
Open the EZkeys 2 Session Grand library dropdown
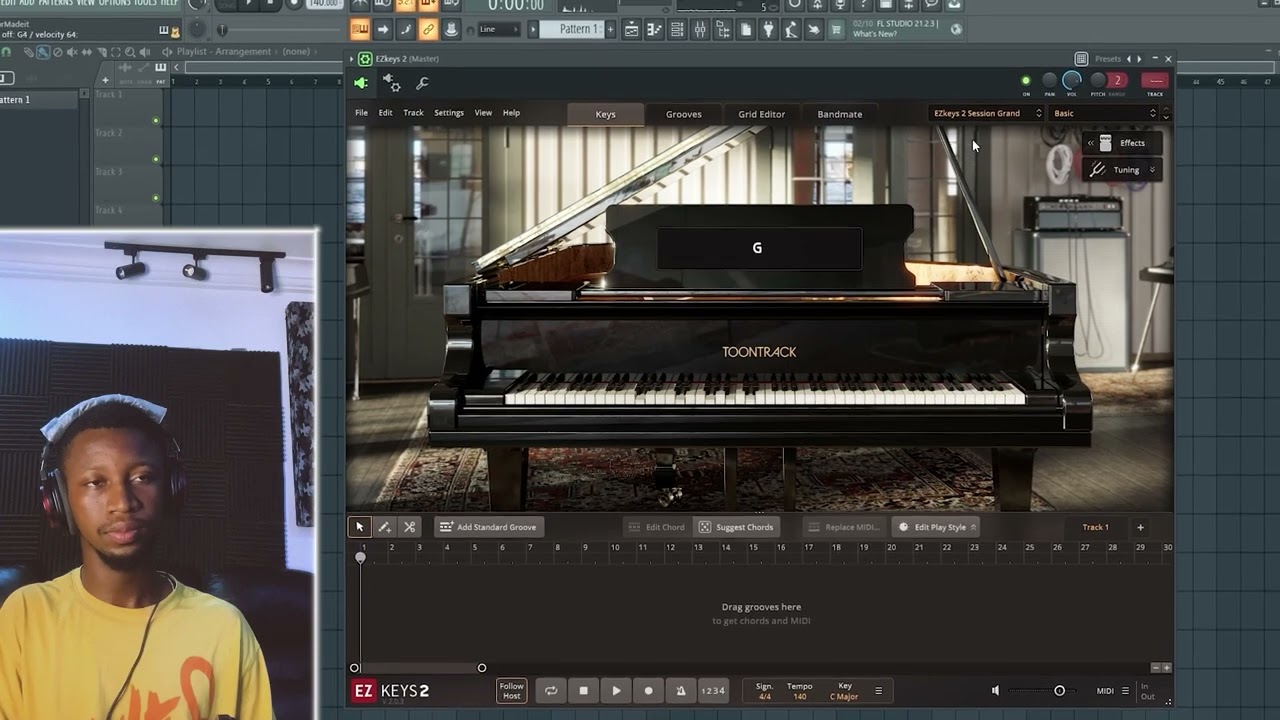(x=988, y=113)
